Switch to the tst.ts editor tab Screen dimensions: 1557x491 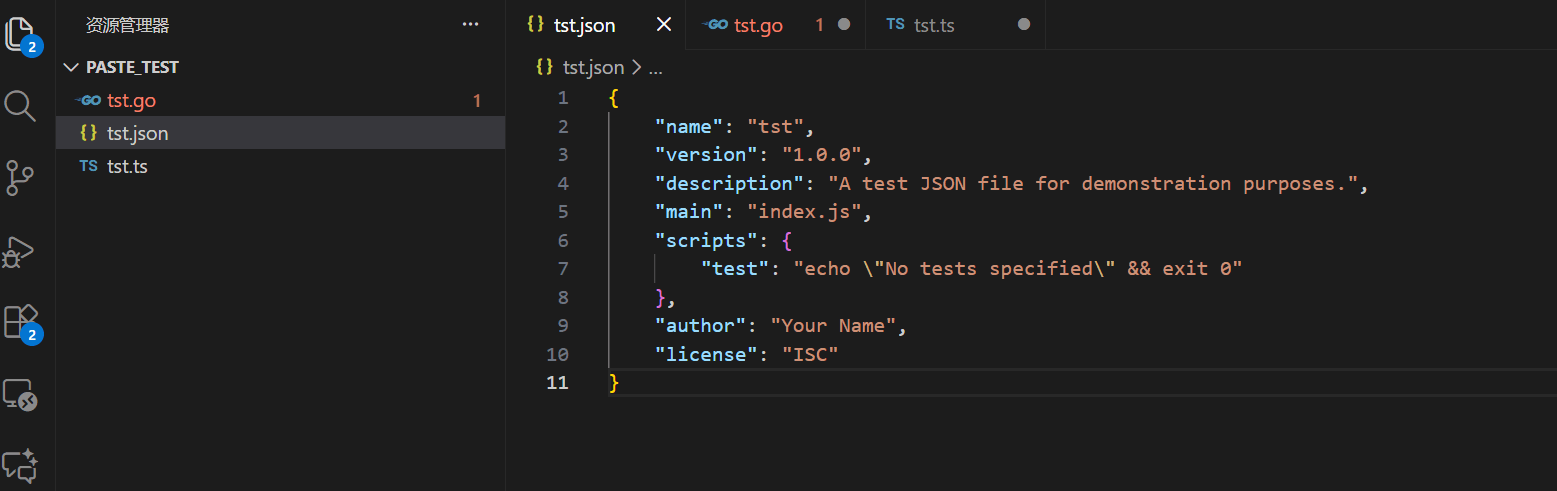(956, 25)
